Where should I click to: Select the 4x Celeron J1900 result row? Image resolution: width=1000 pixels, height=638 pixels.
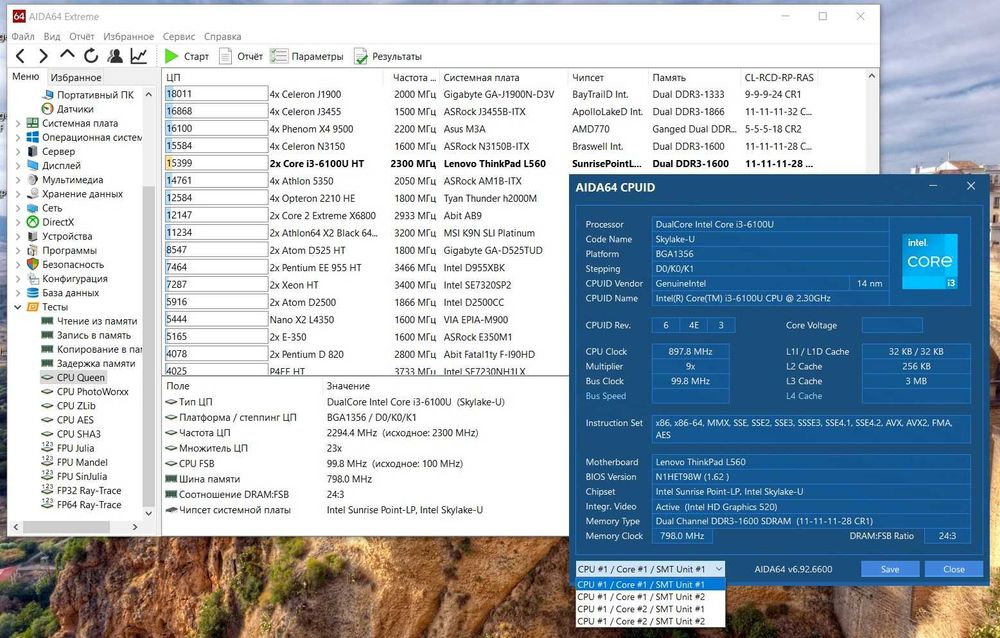click(x=488, y=94)
